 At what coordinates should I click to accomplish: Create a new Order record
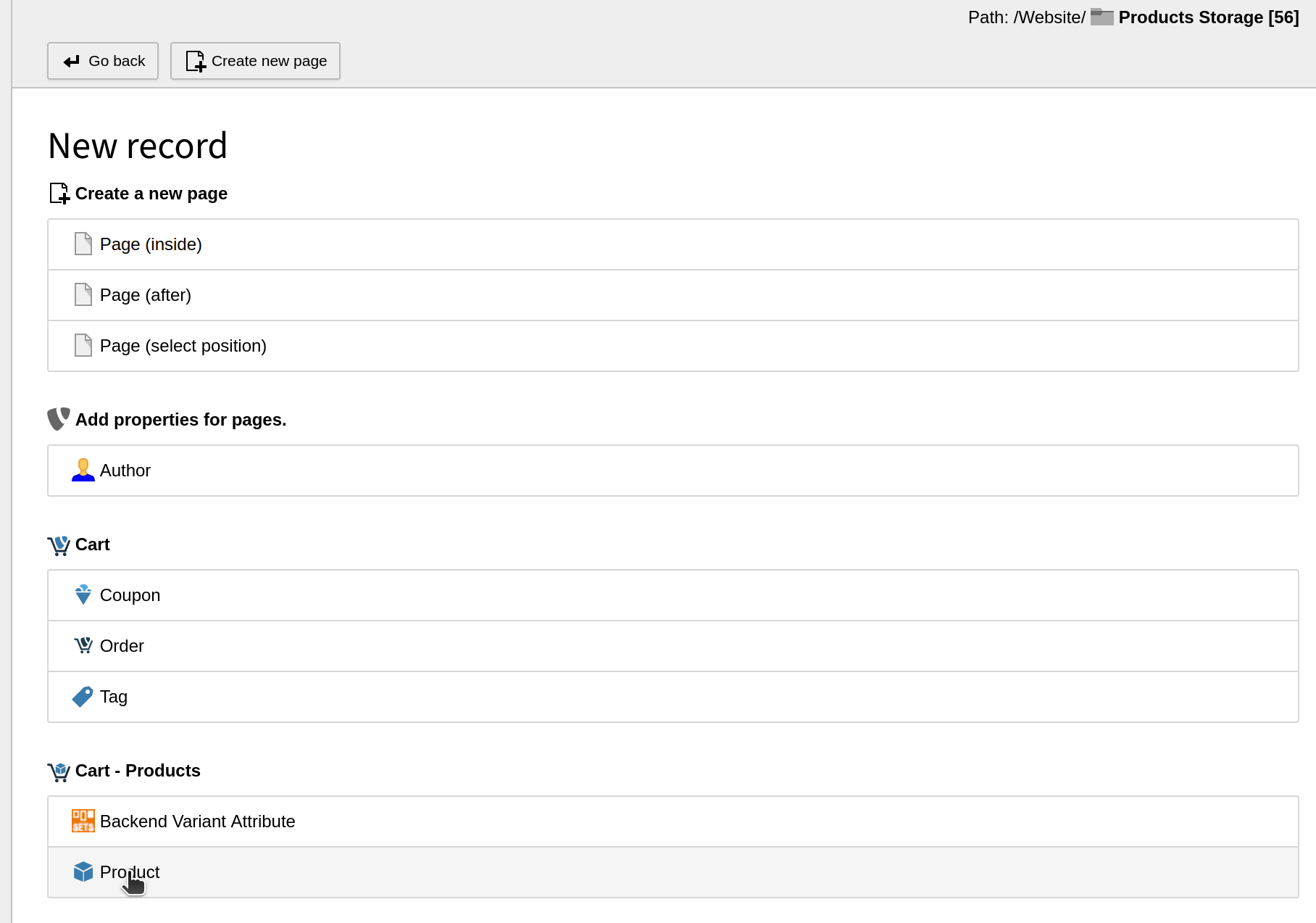point(122,646)
